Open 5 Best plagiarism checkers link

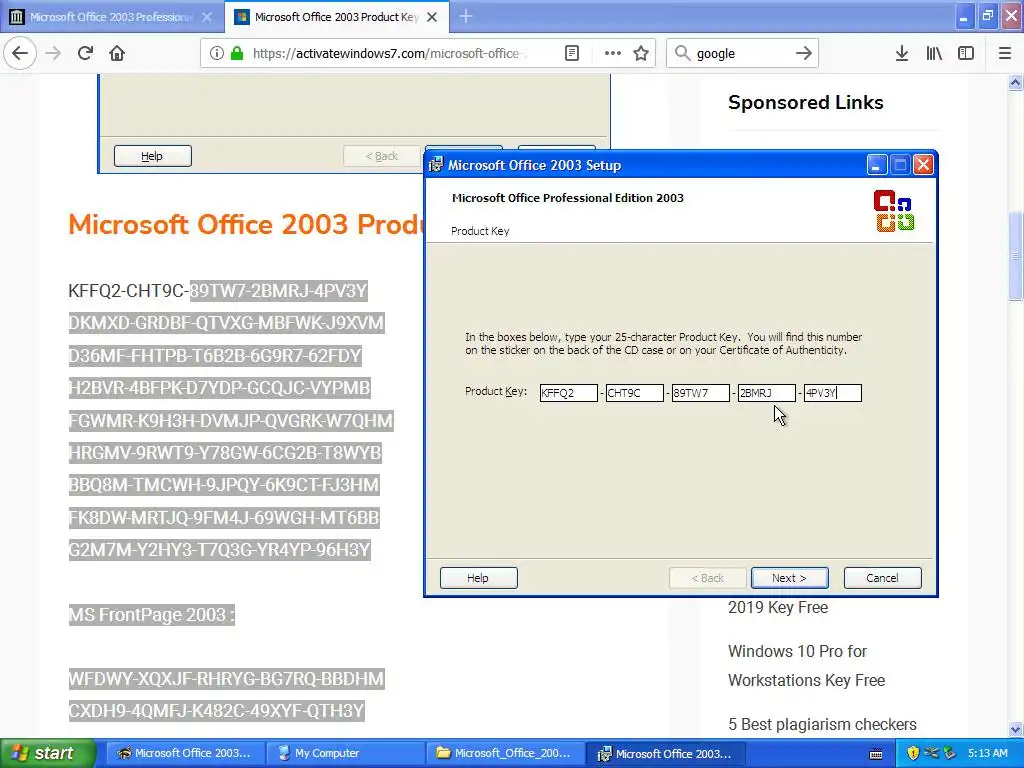coord(822,724)
